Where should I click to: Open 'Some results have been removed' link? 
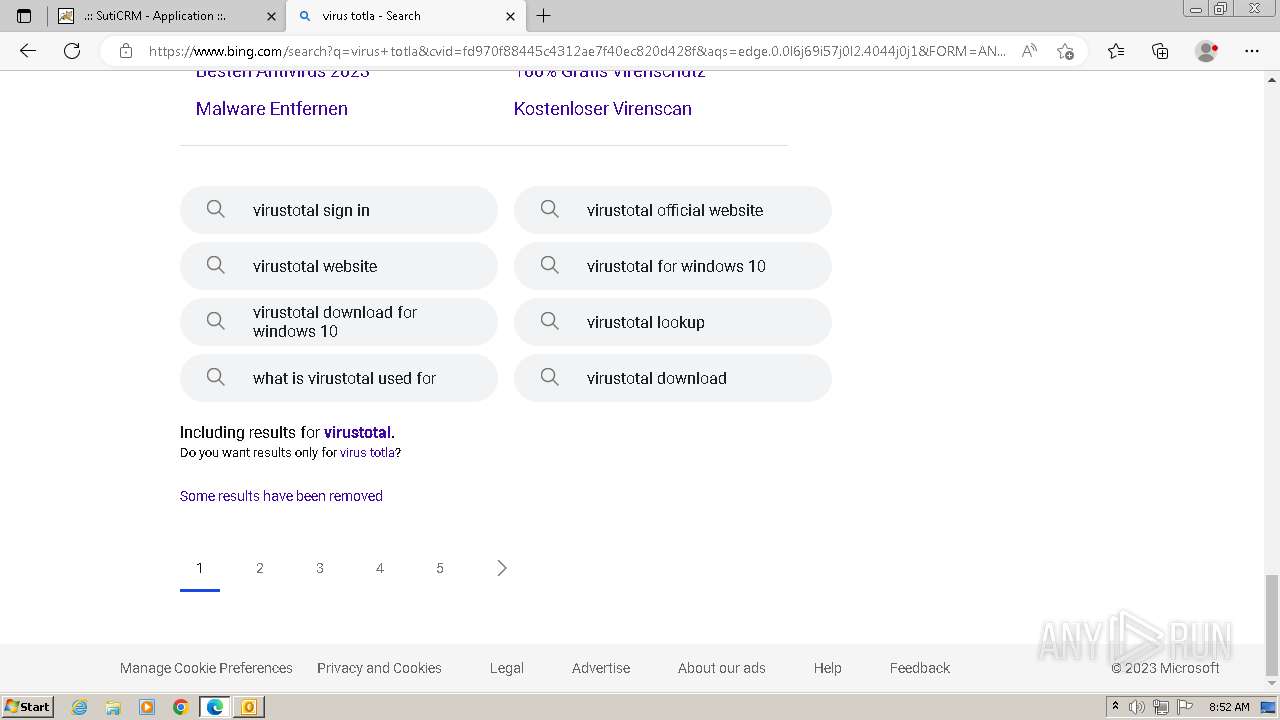(x=281, y=496)
